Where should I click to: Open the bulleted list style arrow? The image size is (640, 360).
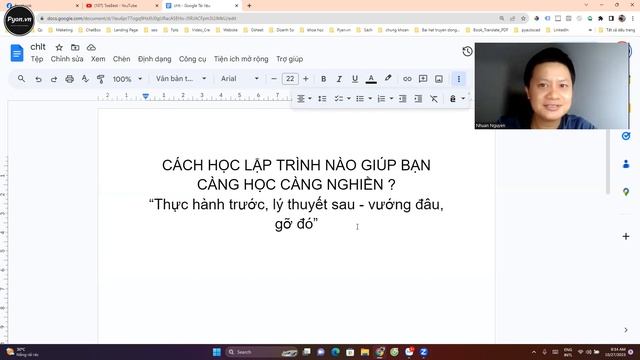(370, 98)
